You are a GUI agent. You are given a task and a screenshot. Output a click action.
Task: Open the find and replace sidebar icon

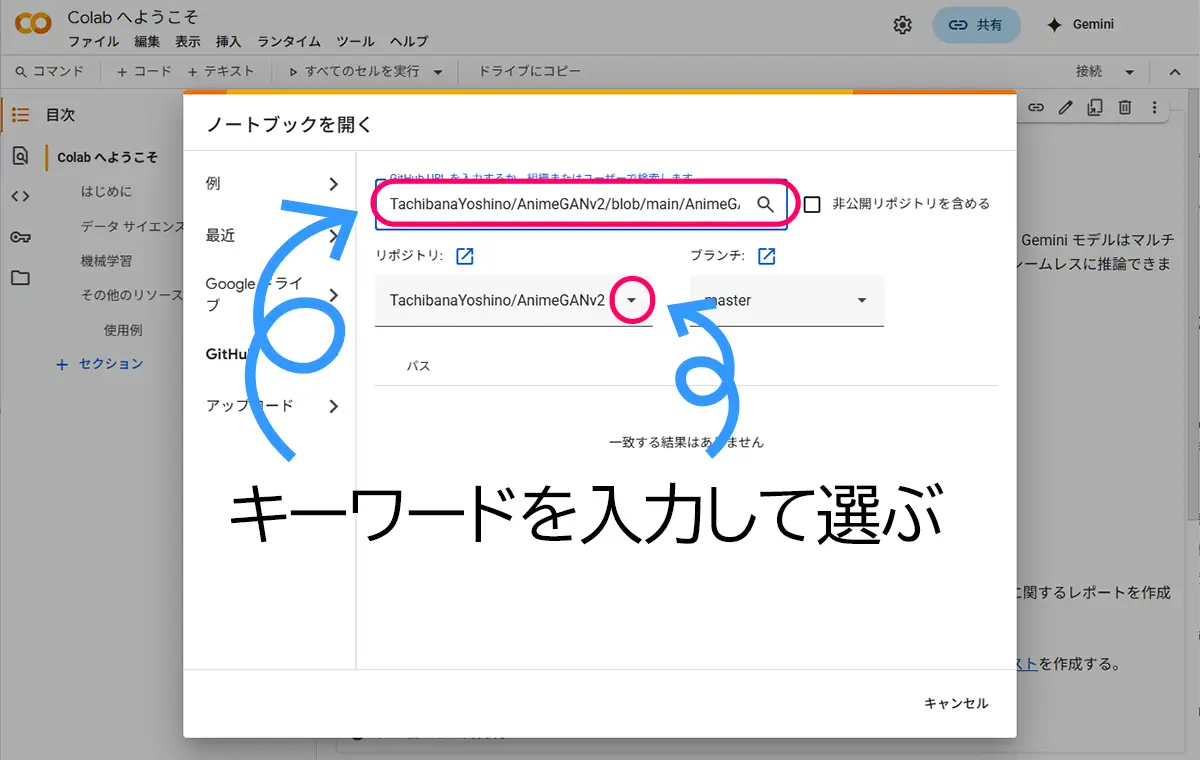point(20,155)
